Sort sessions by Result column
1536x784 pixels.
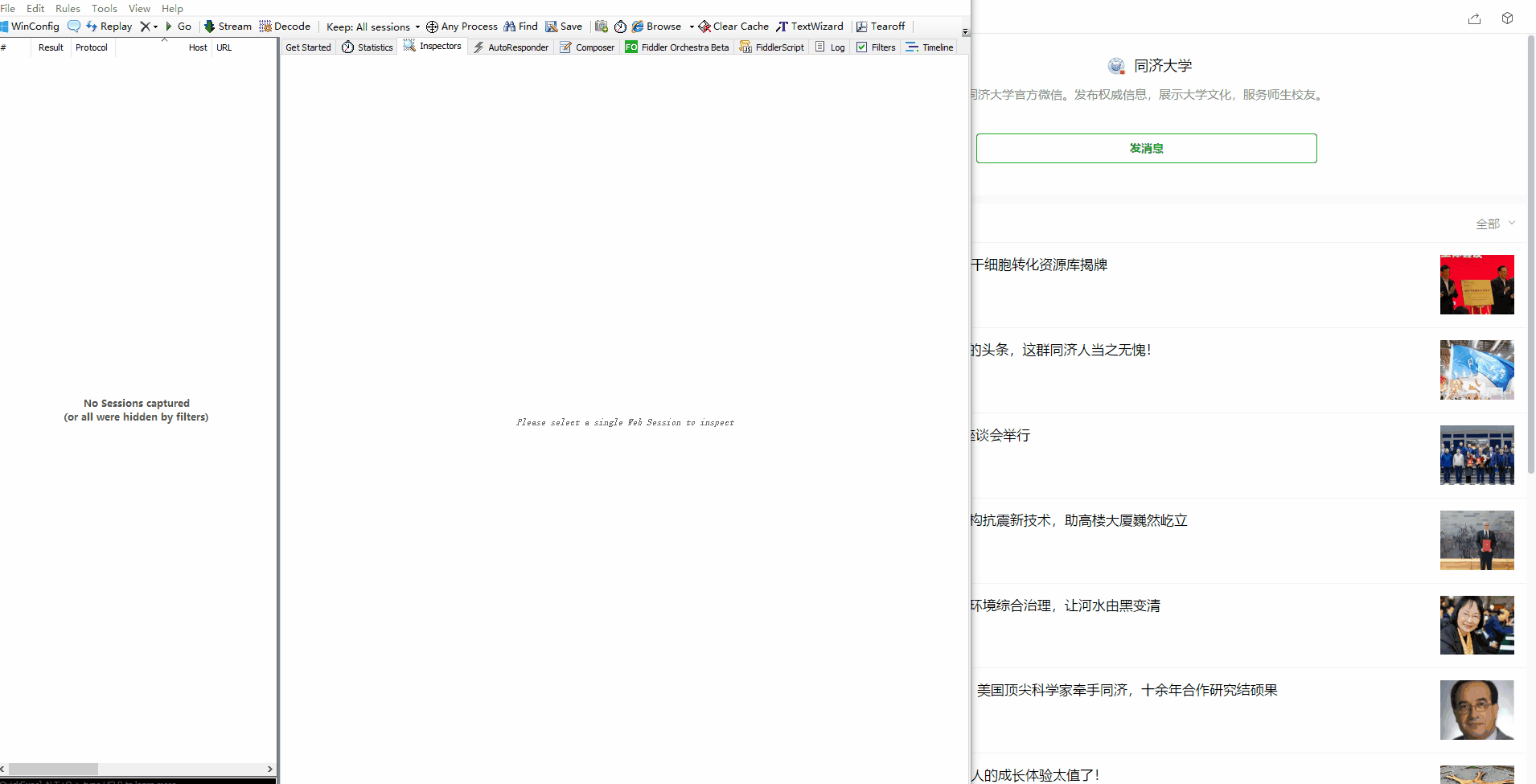(x=51, y=47)
